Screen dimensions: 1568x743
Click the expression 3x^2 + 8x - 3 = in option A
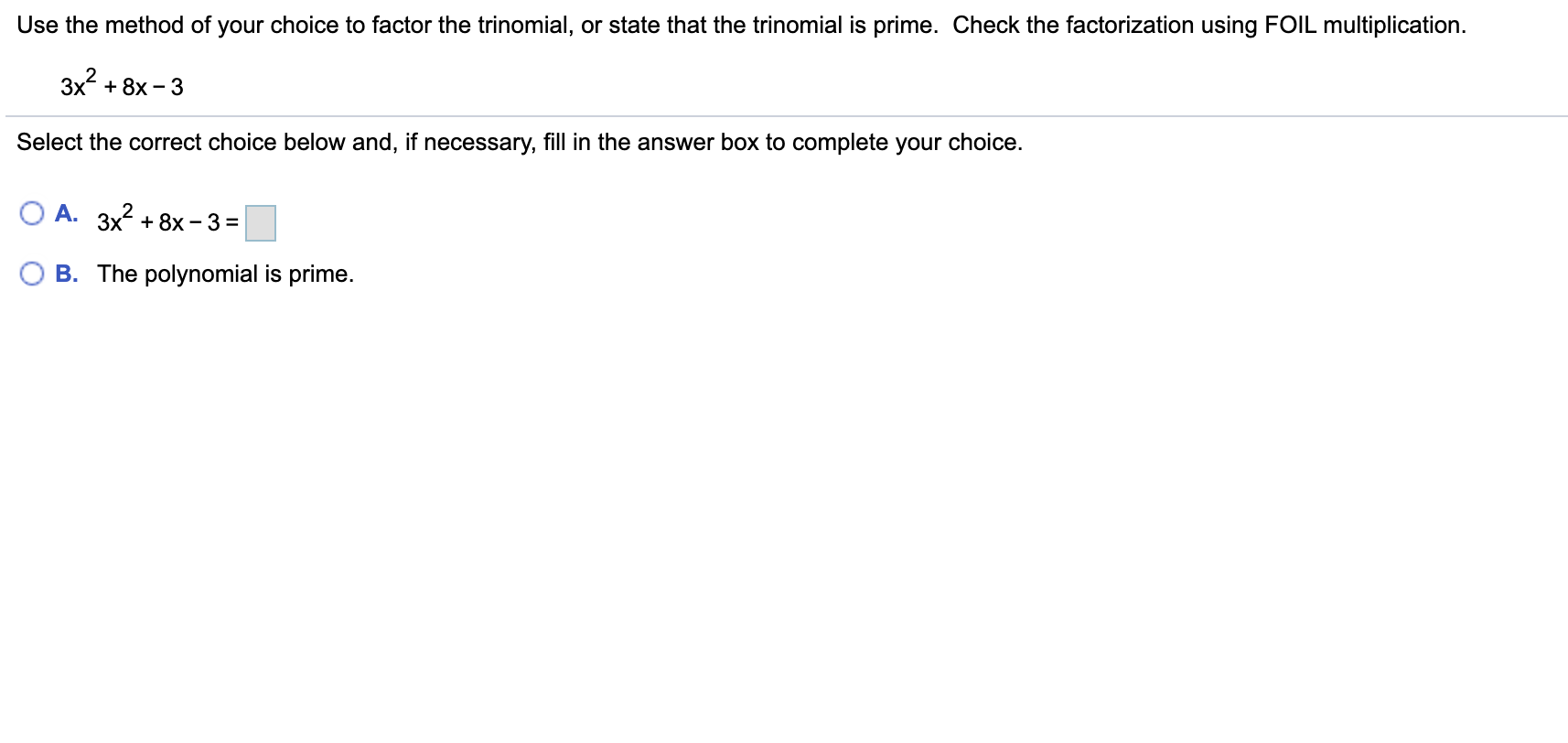(165, 220)
